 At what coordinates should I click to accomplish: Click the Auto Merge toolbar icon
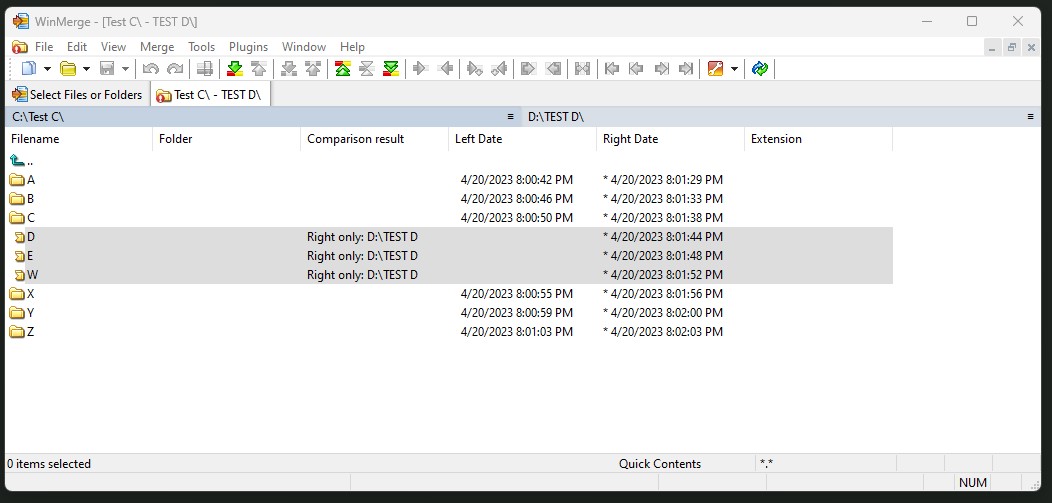coord(582,68)
